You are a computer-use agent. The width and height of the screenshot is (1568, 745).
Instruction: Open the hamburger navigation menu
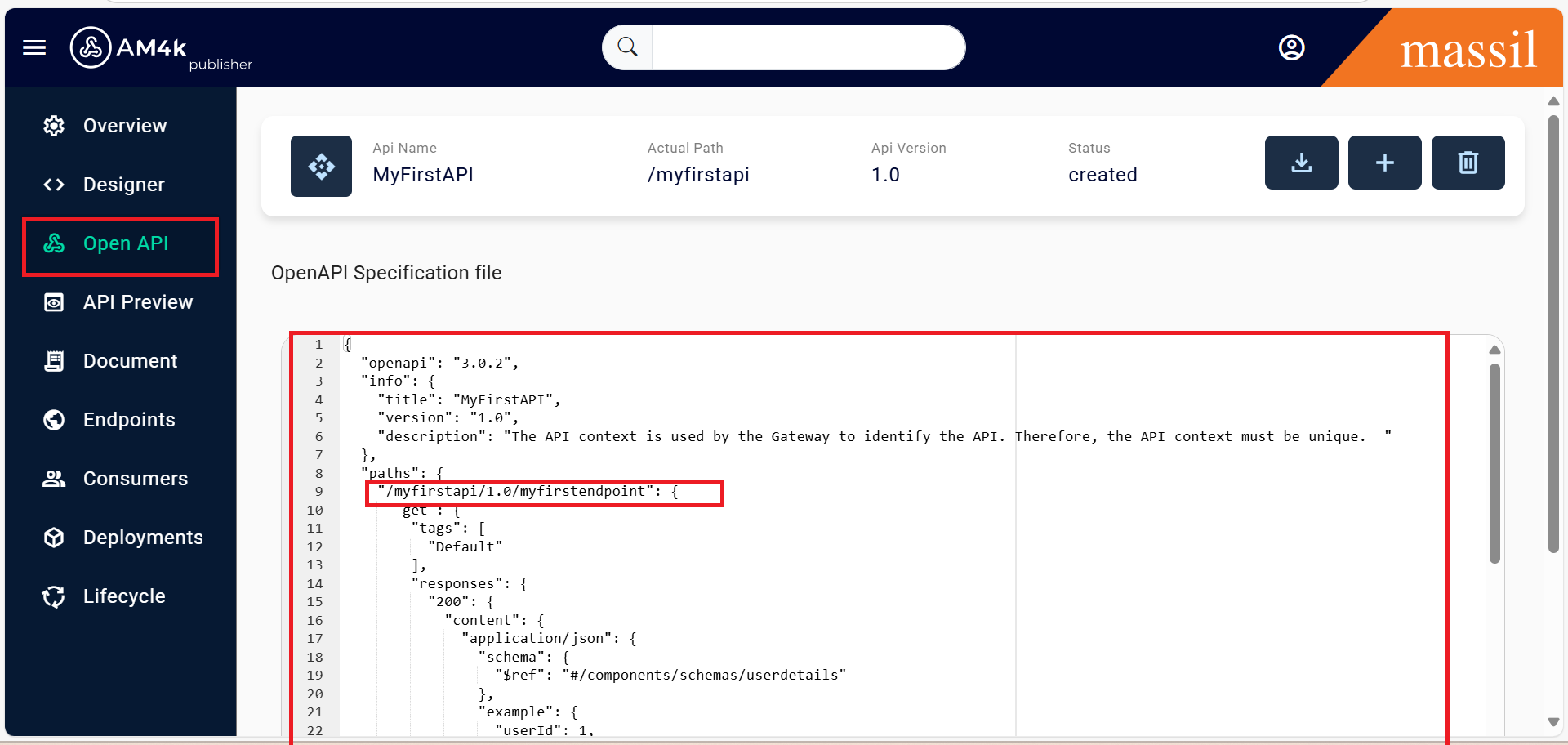34,47
